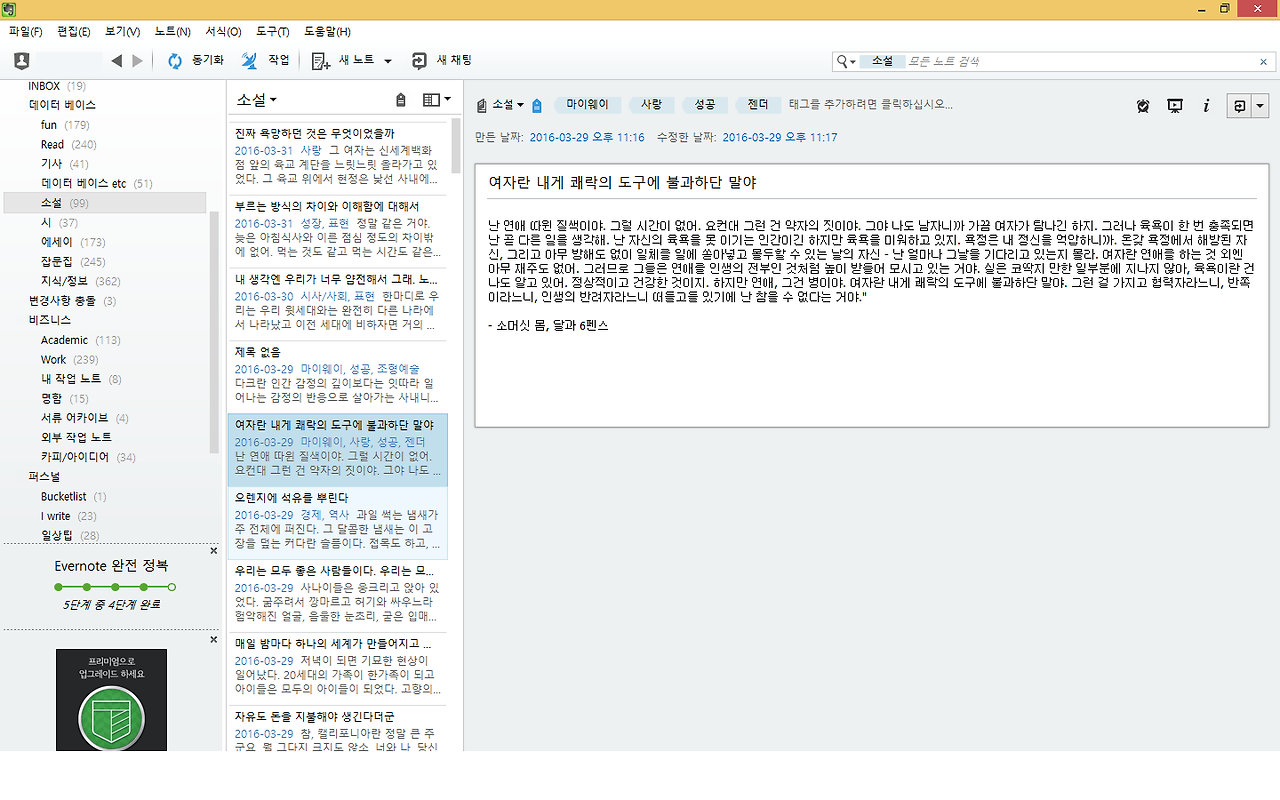Remove the 소설 search filter with the X
Screen dimensions: 1280x800
[1263, 61]
